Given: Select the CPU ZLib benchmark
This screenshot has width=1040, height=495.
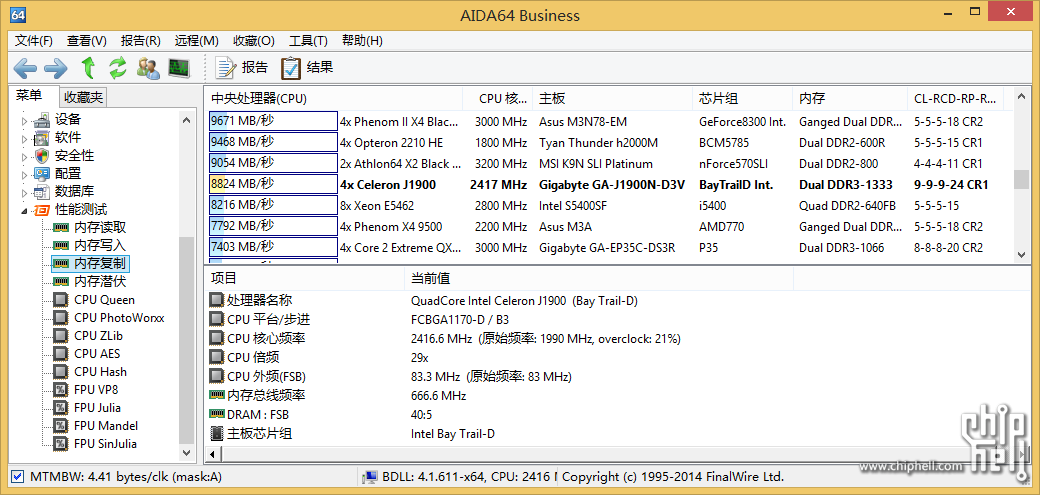Looking at the screenshot, I should tap(98, 336).
